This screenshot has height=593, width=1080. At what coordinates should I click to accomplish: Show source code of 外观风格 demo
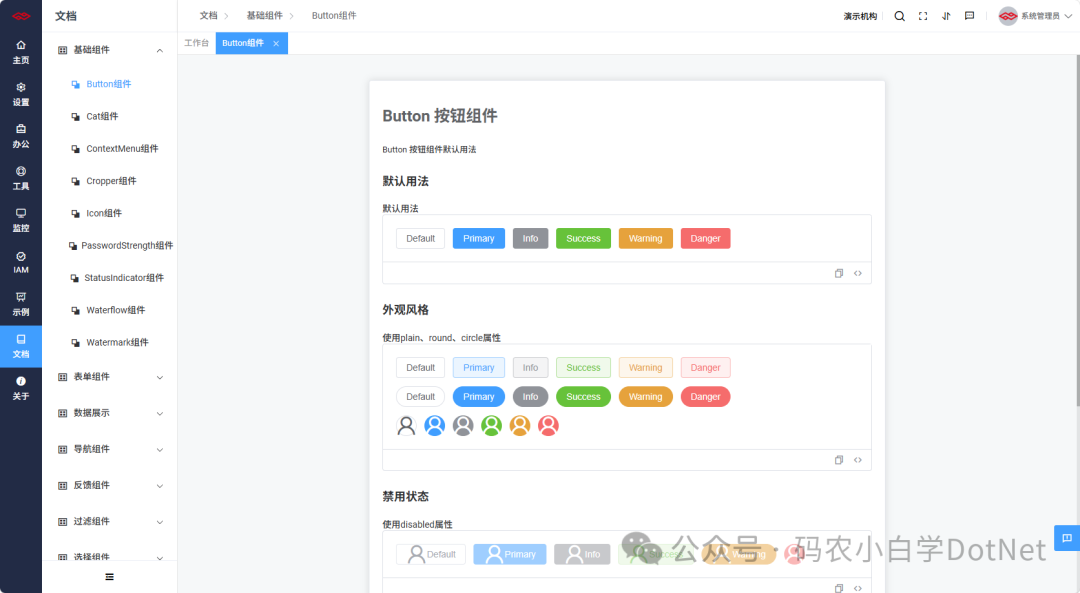pos(858,460)
